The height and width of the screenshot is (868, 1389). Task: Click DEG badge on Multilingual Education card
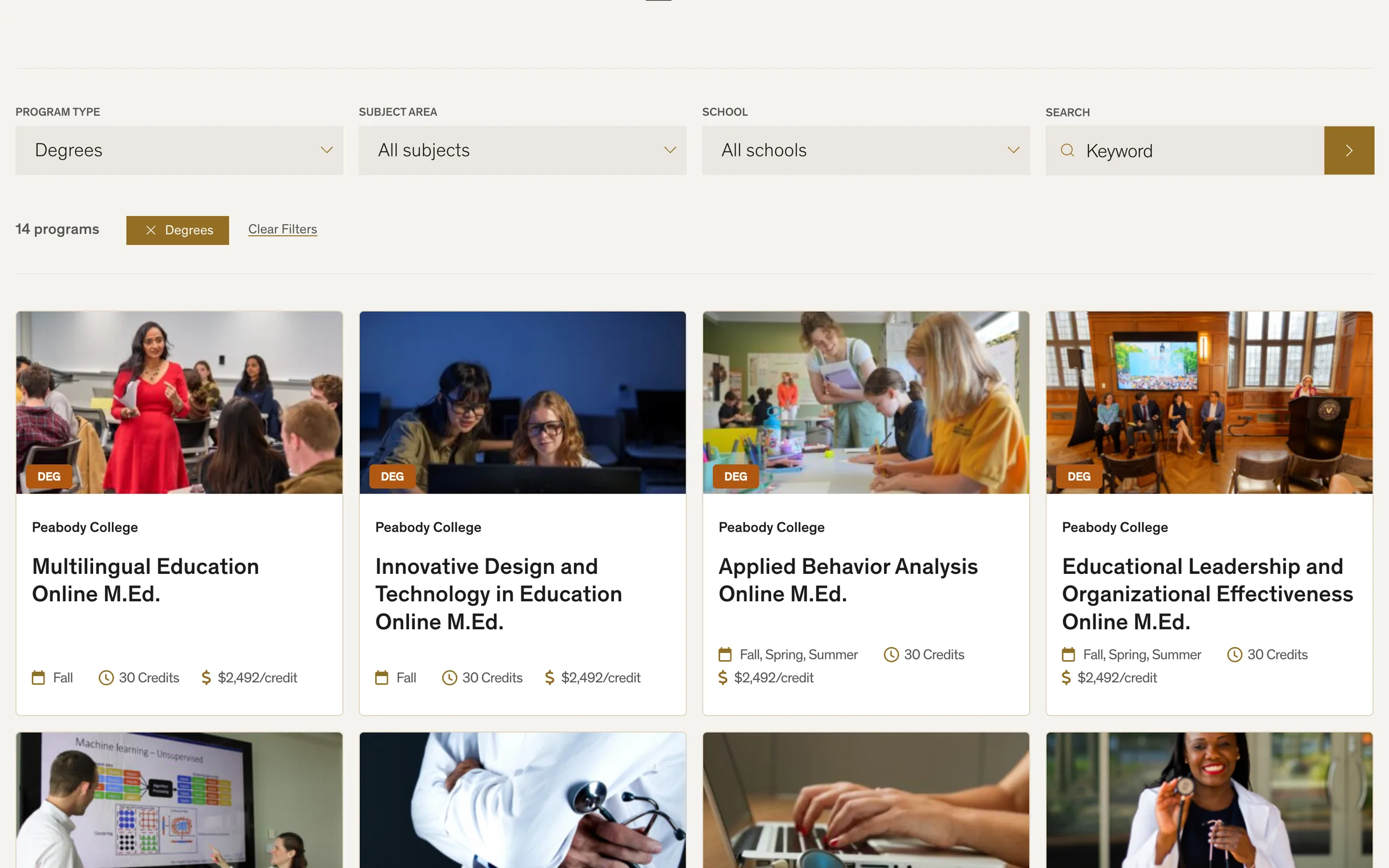pyautogui.click(x=49, y=476)
